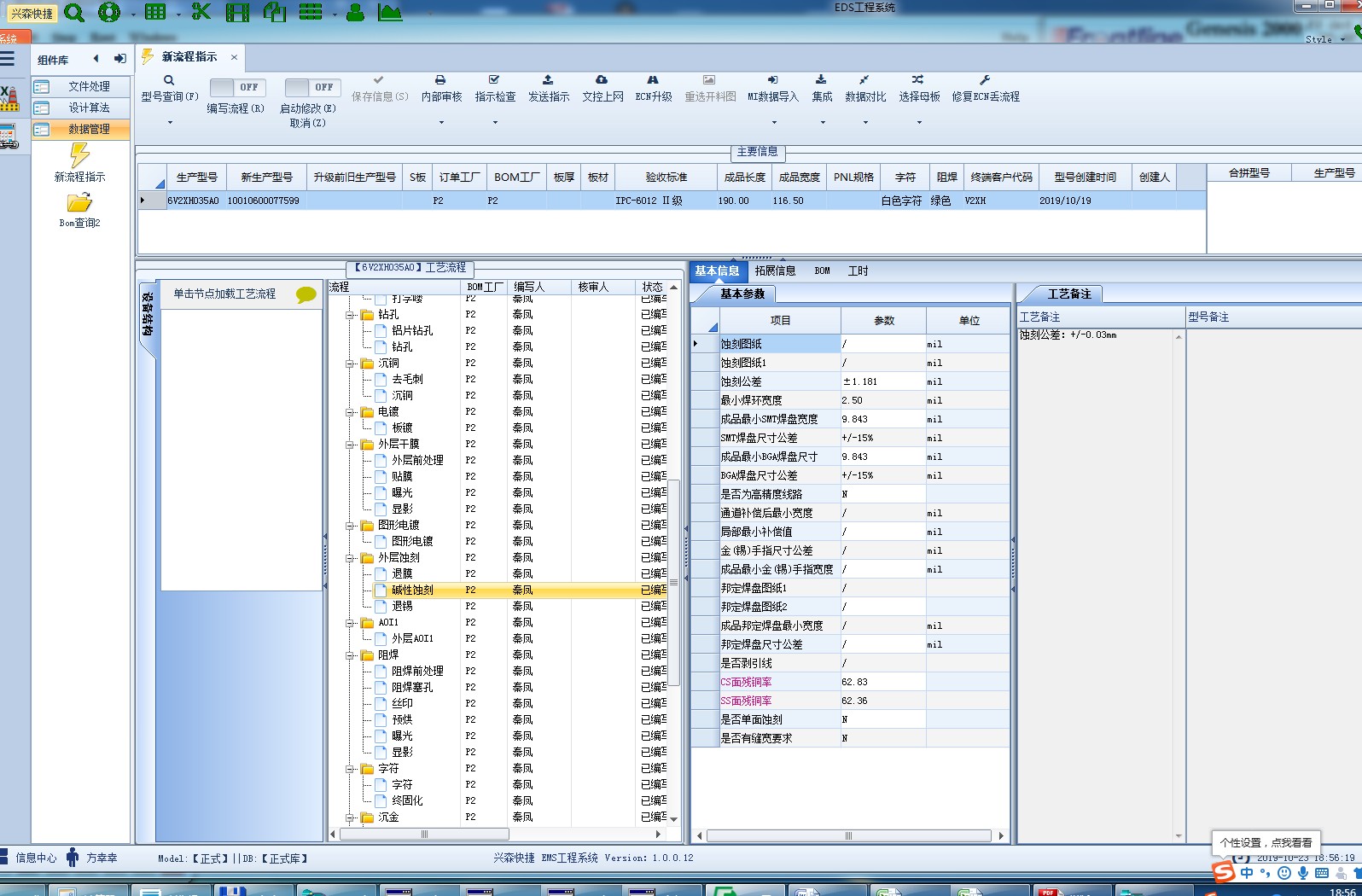Close the 新流程指示 tab
This screenshot has width=1362, height=896.
click(x=234, y=57)
